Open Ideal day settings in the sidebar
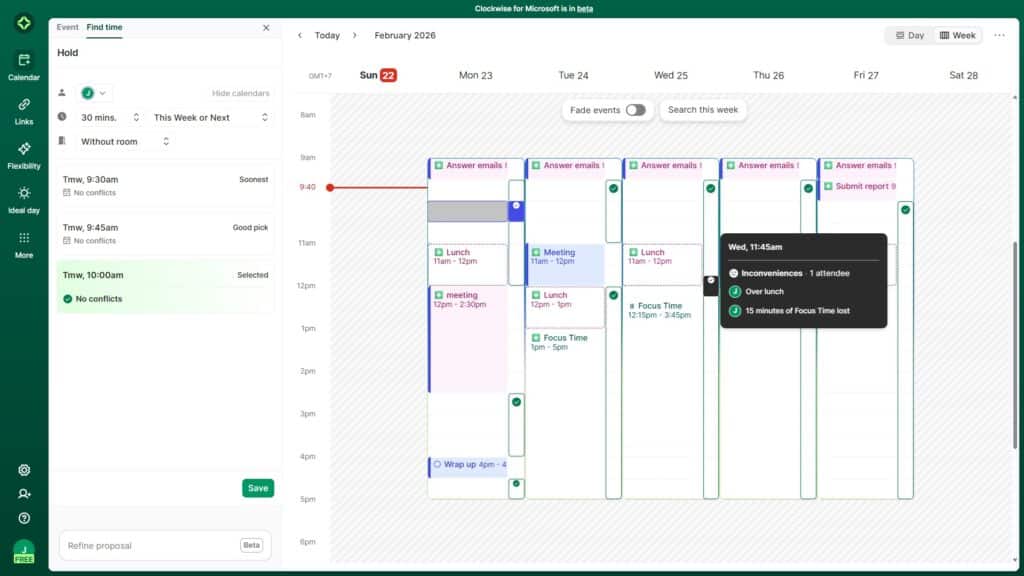The image size is (1024, 576). [x=22, y=198]
